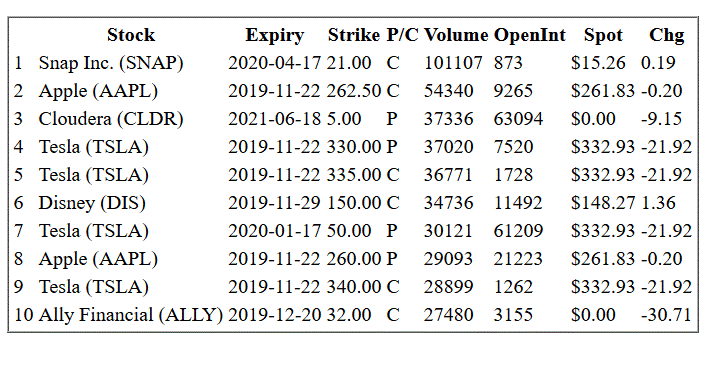Select the Snap Inc. (SNAP) cell
Image resolution: width=723 pixels, height=374 pixels.
pos(111,63)
